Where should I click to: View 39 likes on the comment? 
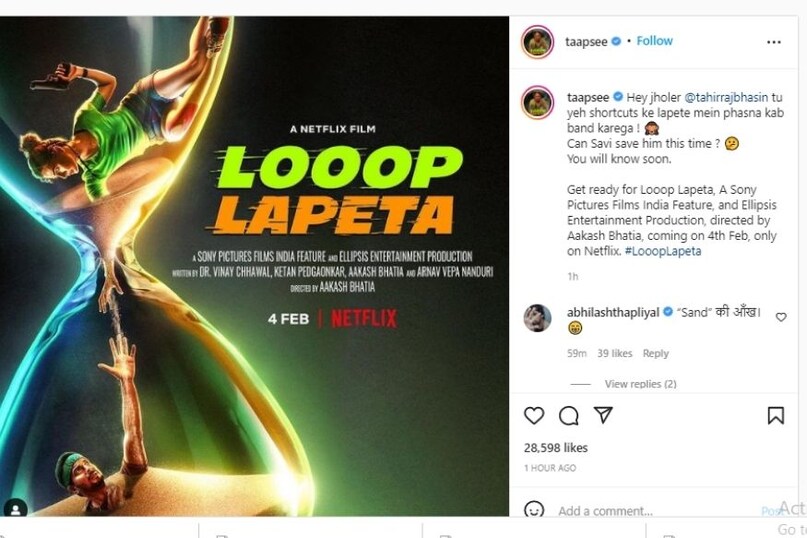[614, 353]
